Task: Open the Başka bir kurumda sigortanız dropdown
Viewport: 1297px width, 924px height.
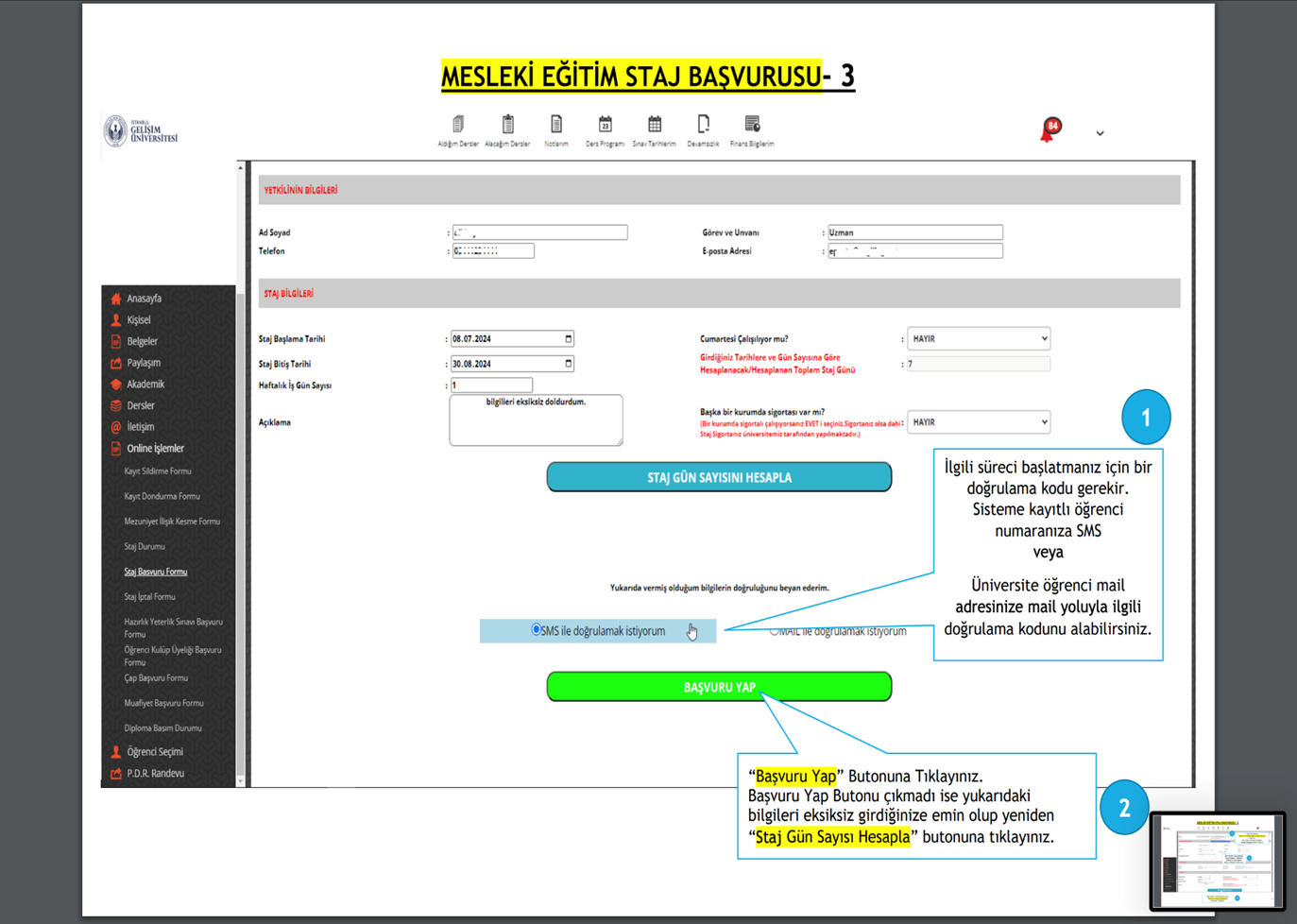Action: tap(978, 422)
